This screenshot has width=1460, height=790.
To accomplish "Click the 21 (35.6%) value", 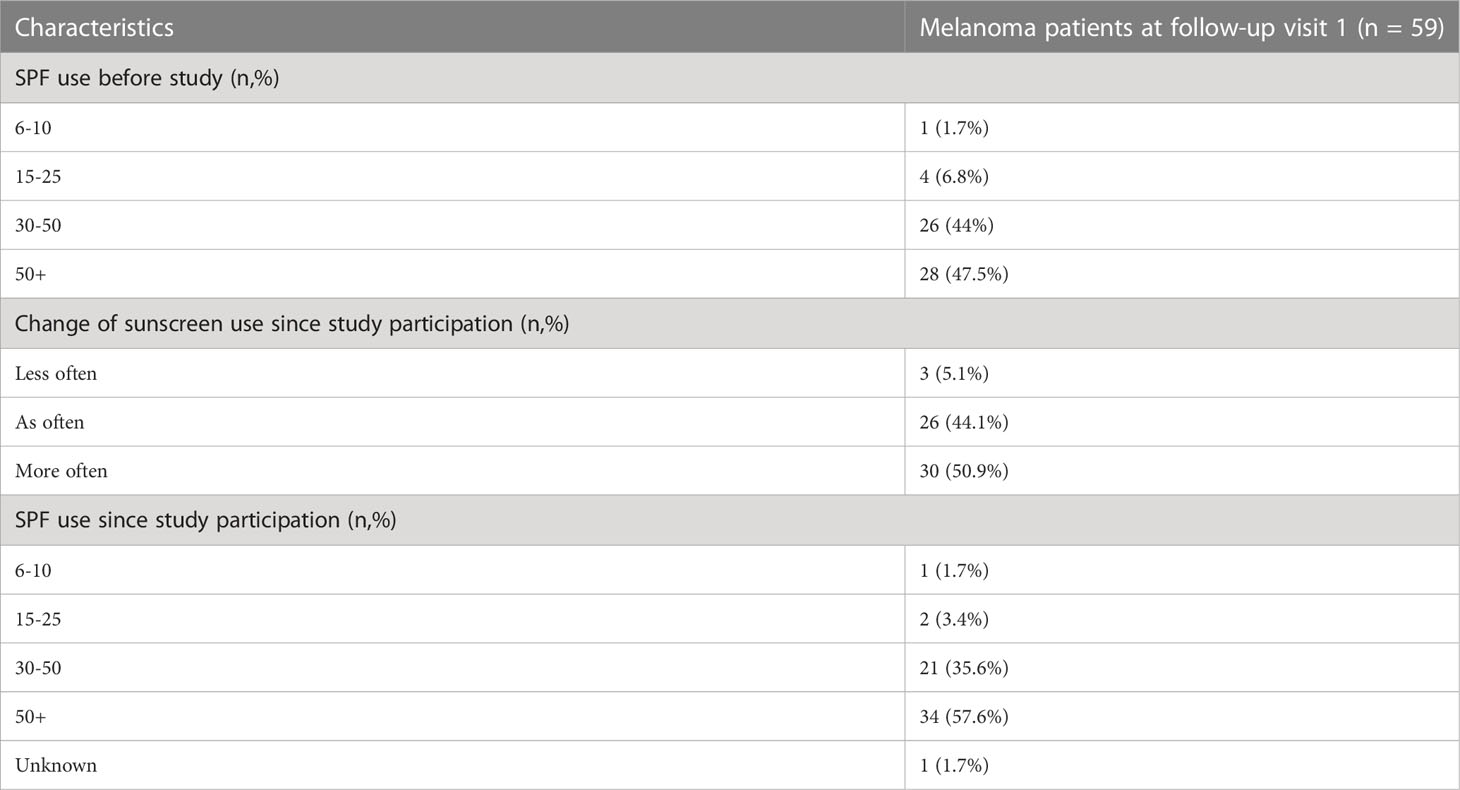I will 963,668.
